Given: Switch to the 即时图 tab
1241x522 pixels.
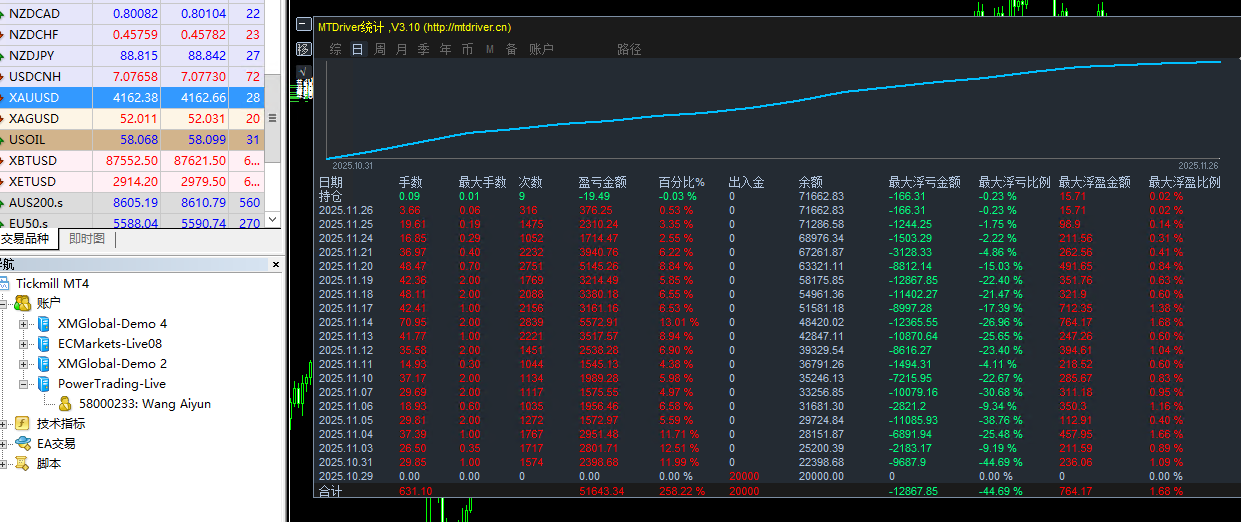Looking at the screenshot, I should pos(87,239).
